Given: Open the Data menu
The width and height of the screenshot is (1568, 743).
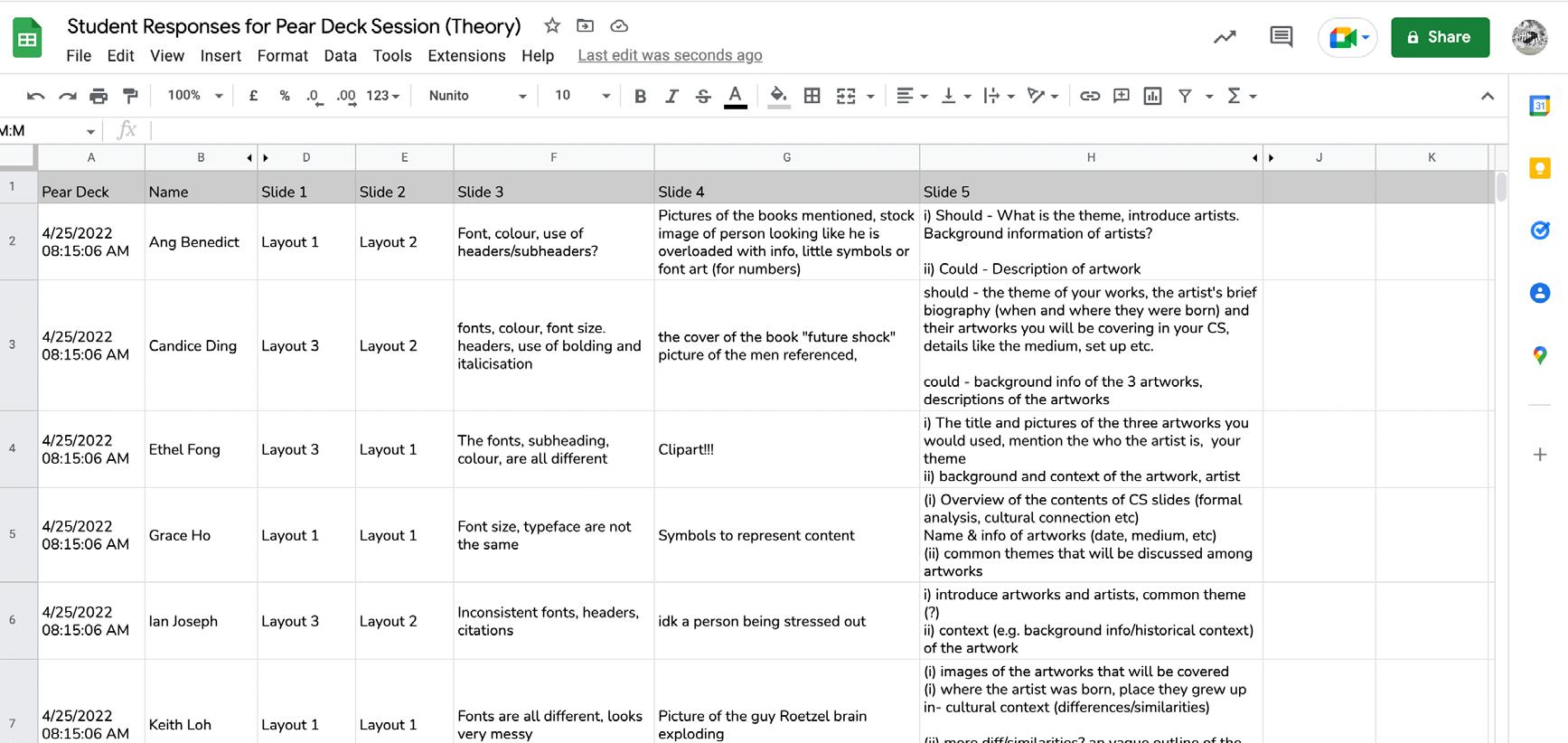Looking at the screenshot, I should pos(340,56).
